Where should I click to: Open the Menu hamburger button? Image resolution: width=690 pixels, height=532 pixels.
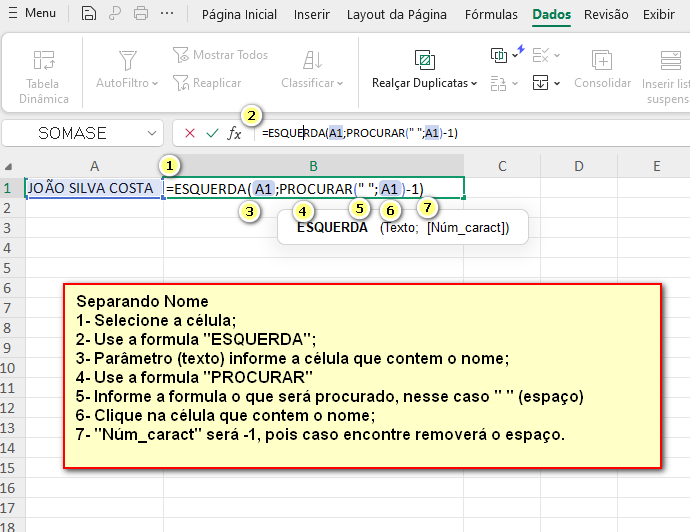pos(31,14)
